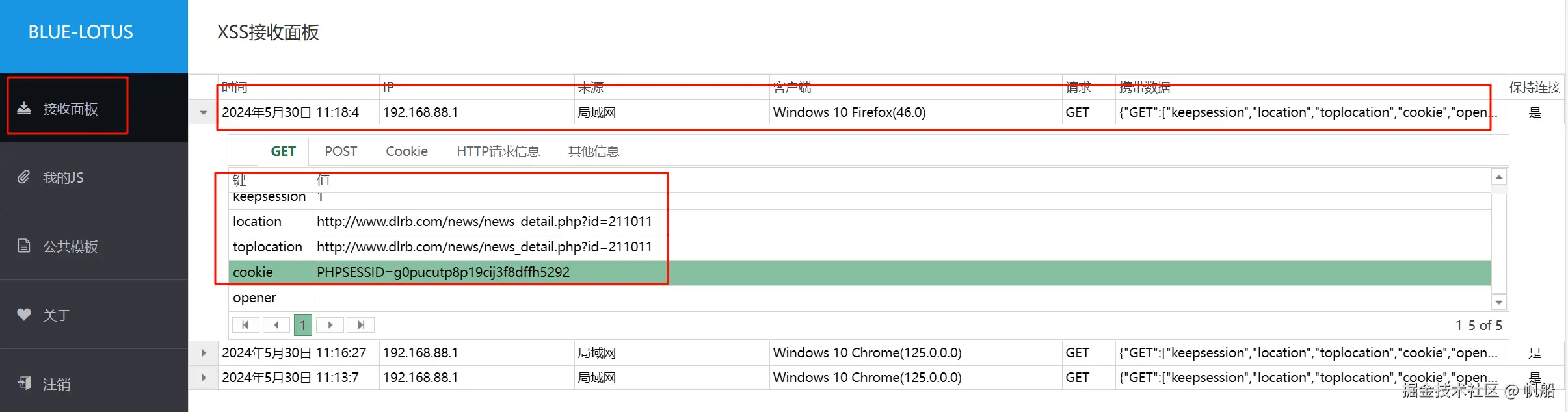Click the document icon for 公共模板

(x=24, y=246)
